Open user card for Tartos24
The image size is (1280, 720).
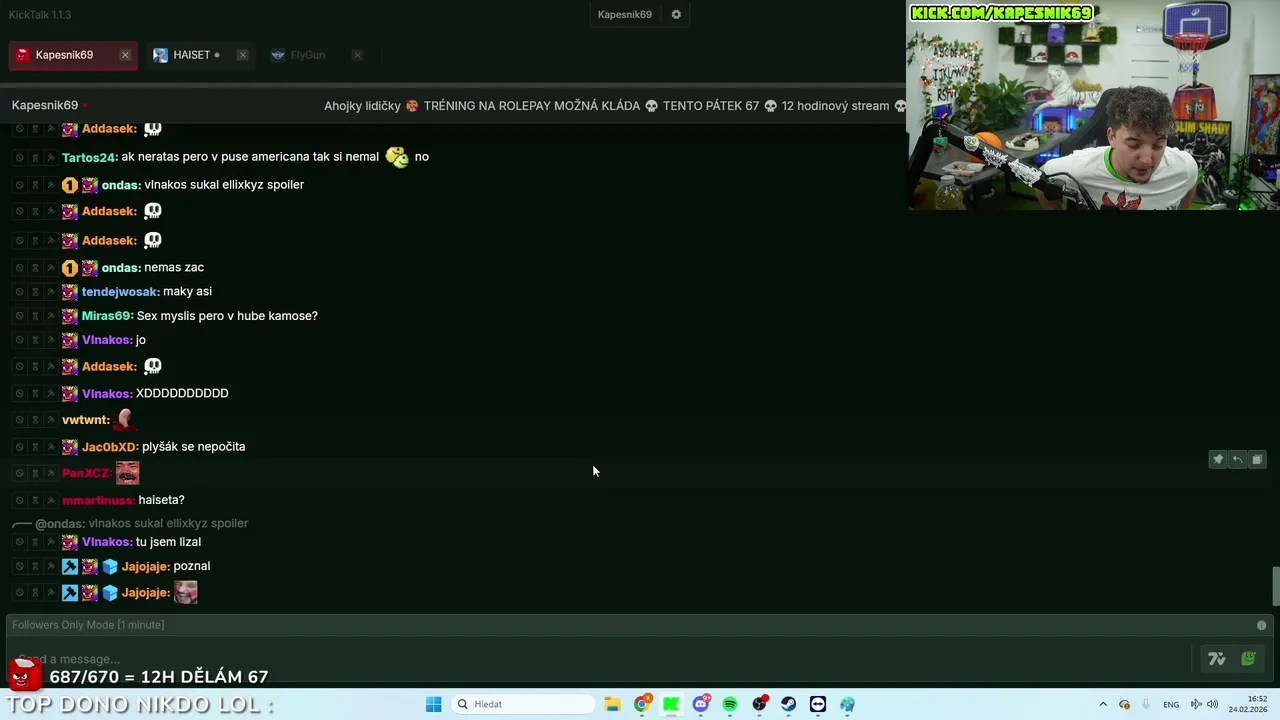coord(89,157)
